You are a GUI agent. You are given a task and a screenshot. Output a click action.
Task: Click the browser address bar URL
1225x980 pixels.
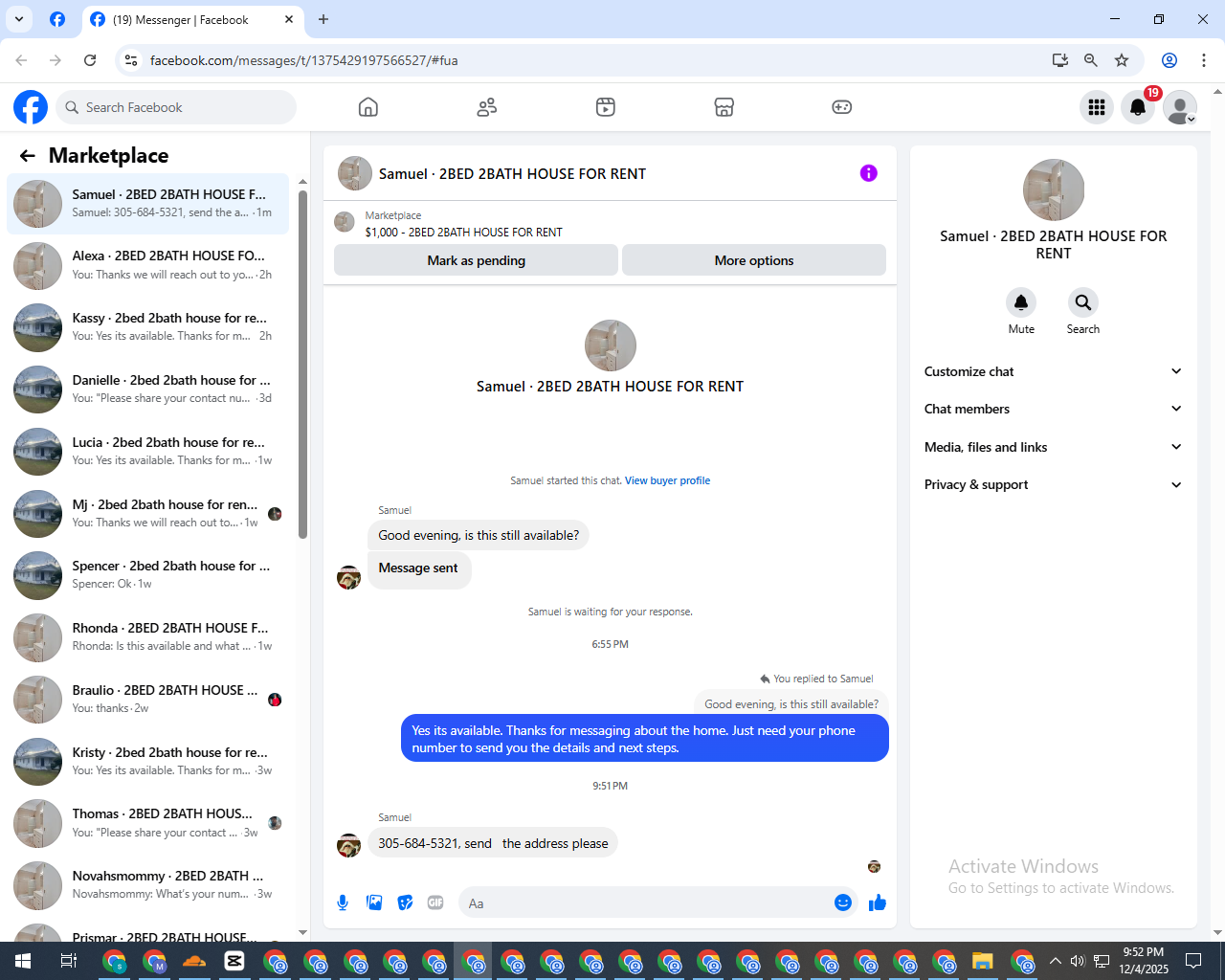(x=303, y=60)
